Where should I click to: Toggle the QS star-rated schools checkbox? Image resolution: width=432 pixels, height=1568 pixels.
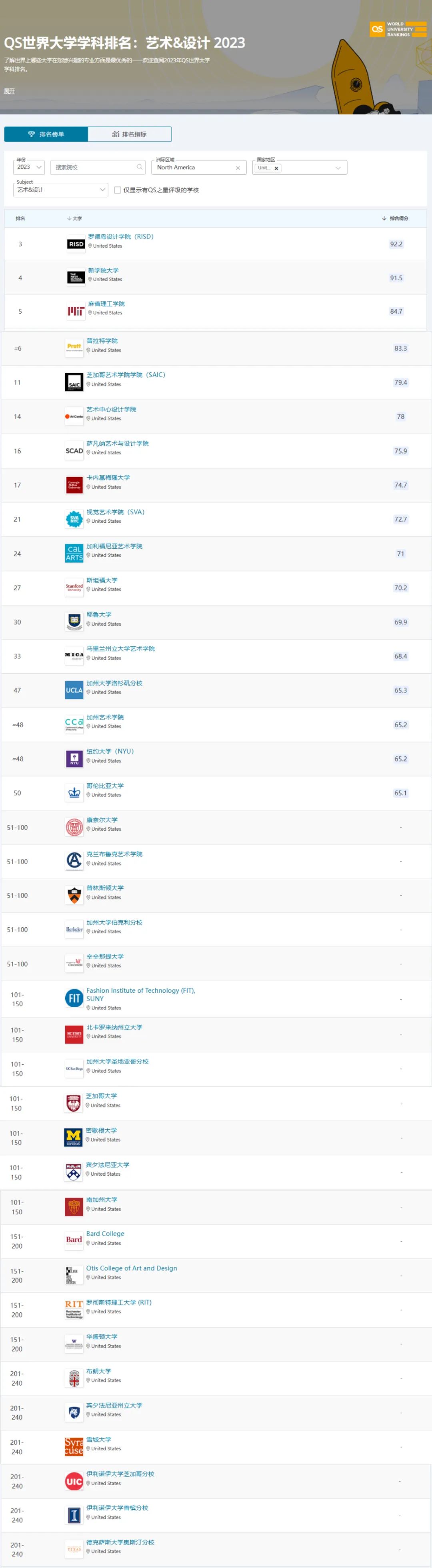click(118, 190)
